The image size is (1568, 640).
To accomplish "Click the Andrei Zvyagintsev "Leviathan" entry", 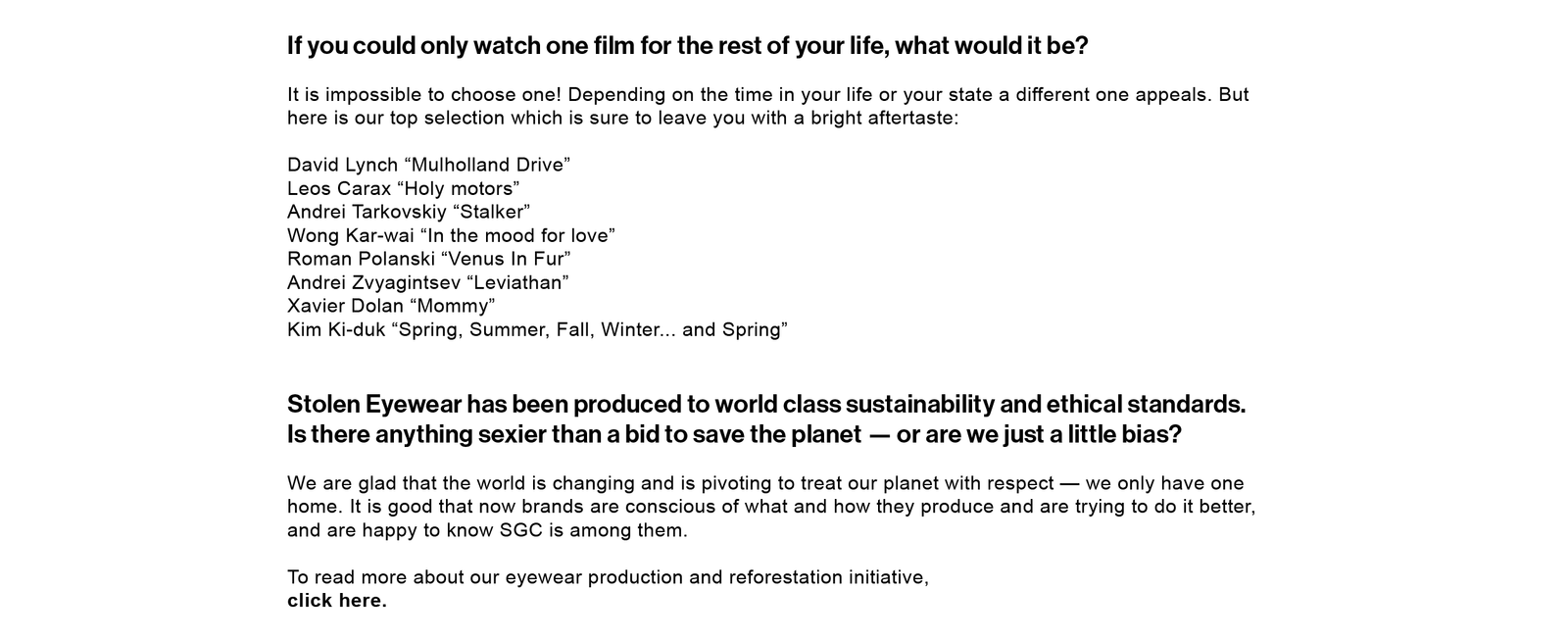I will [427, 282].
